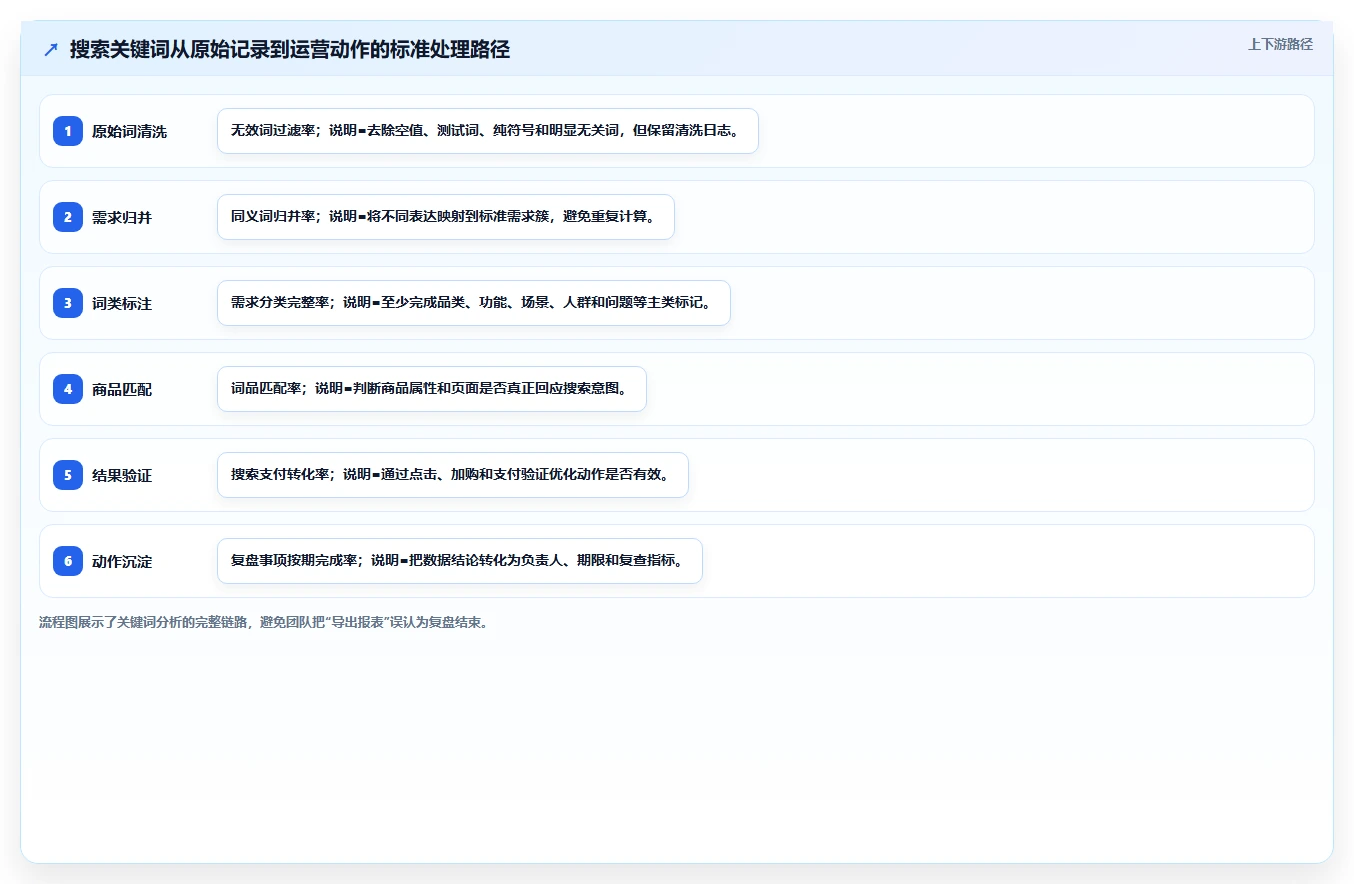Click the 原始词清洗 step label

tap(129, 132)
